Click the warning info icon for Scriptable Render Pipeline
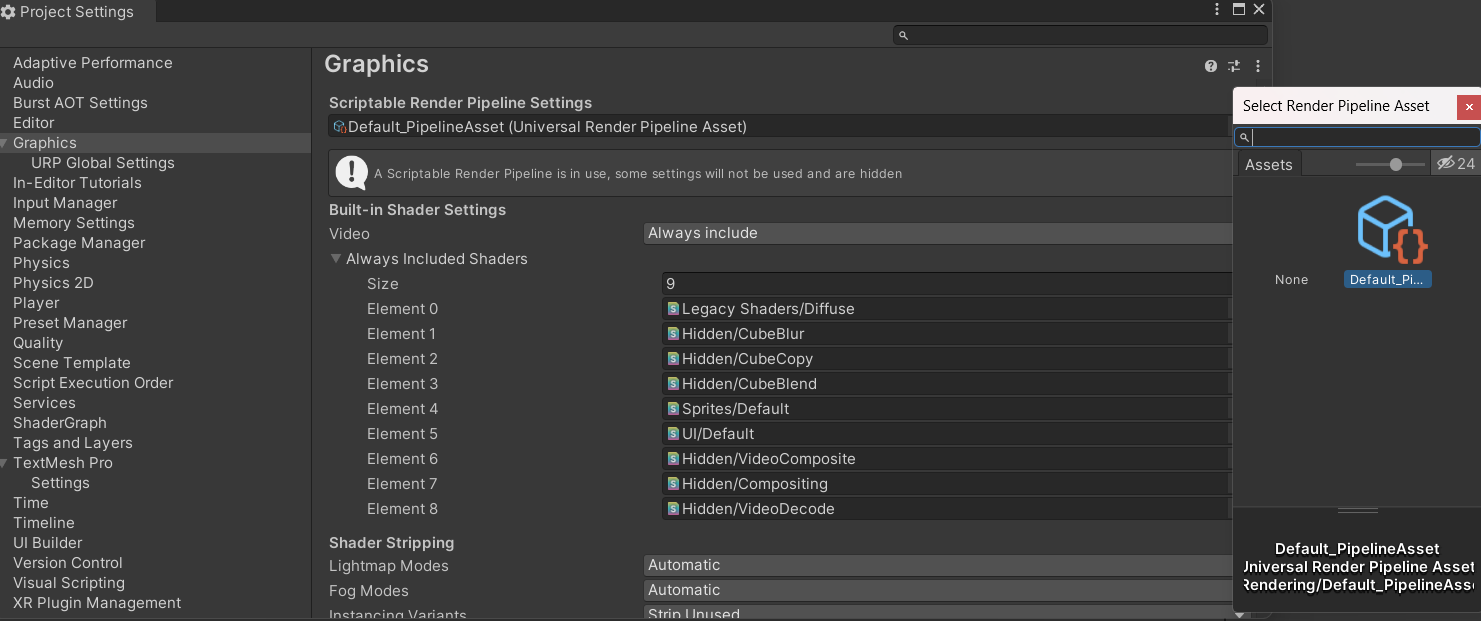 [x=351, y=172]
